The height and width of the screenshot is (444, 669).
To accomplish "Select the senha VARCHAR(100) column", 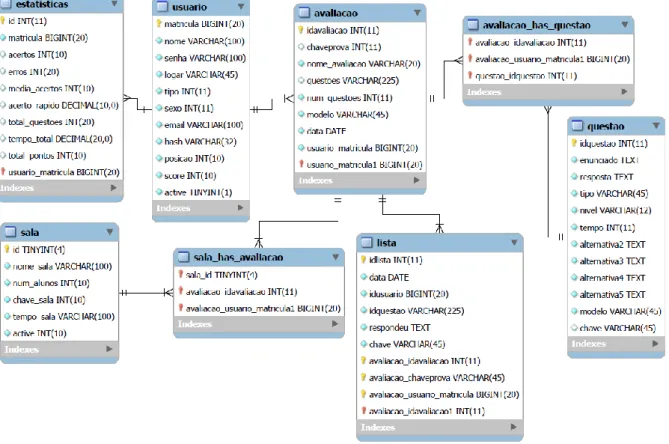I will pos(201,58).
